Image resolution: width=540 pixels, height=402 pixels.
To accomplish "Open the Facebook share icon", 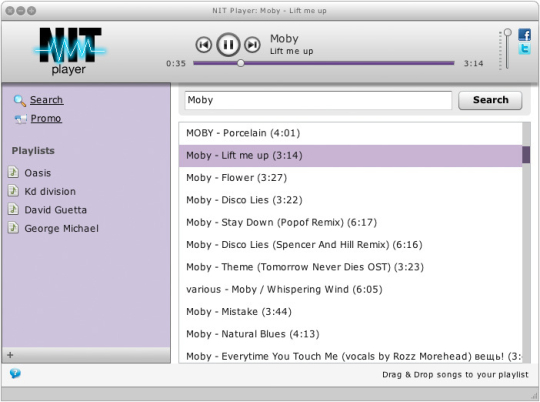I will tap(525, 34).
